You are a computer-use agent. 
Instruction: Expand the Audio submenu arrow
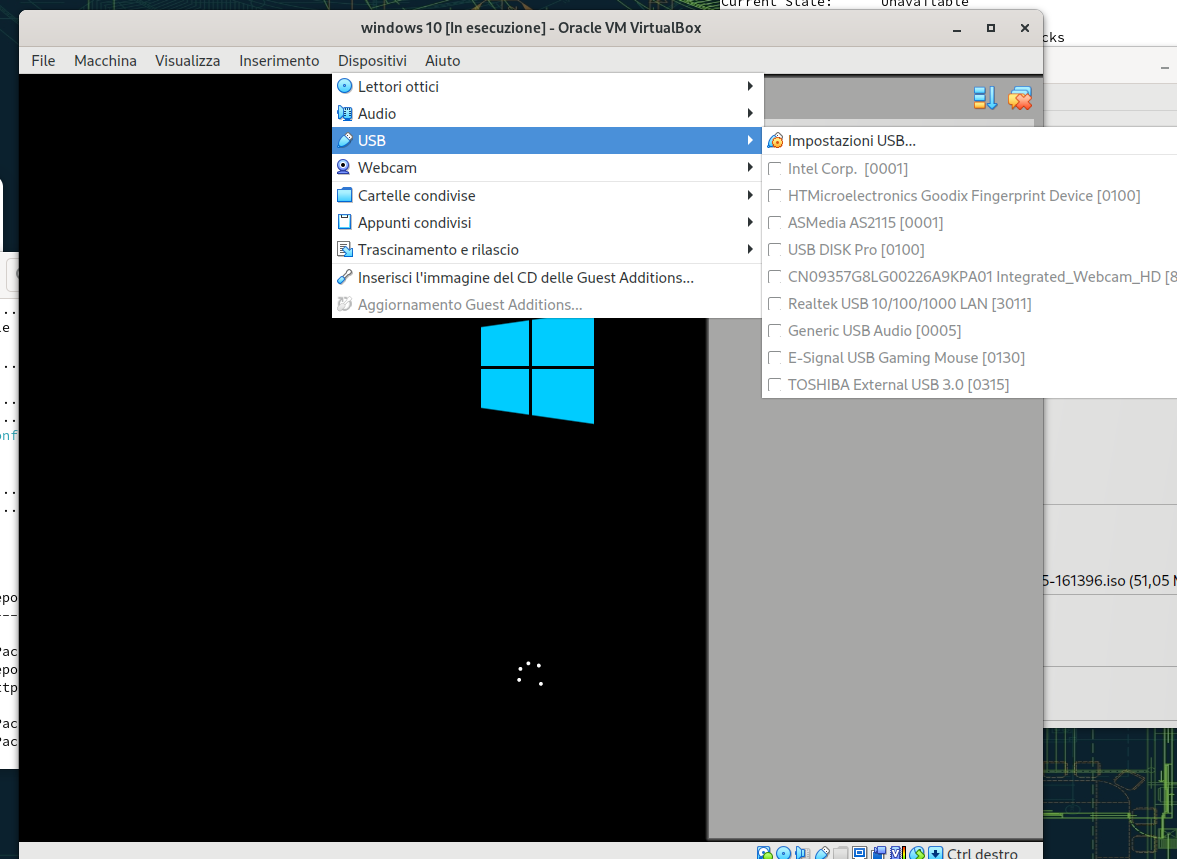click(x=750, y=113)
